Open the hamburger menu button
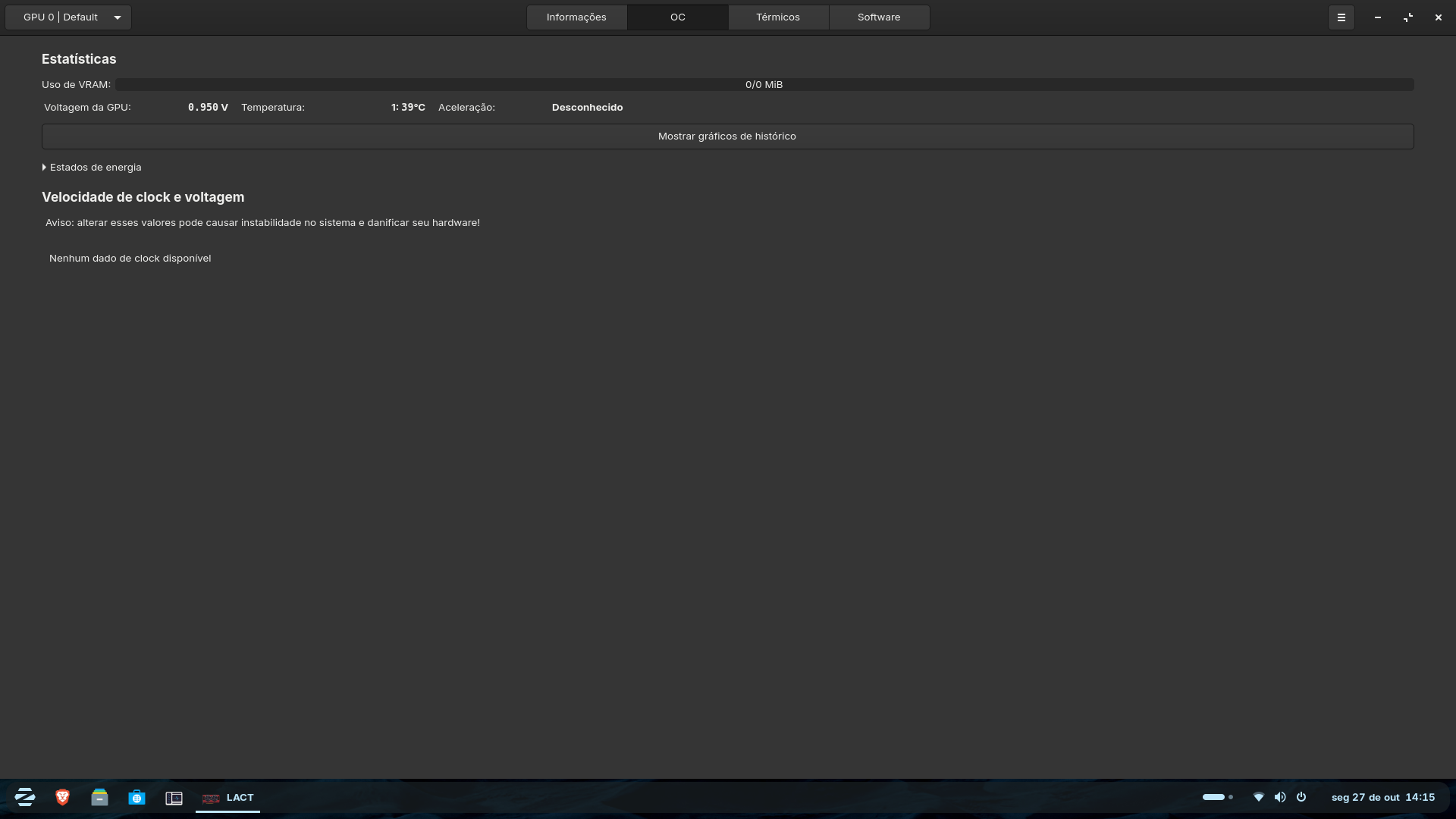This screenshot has height=819, width=1456. [1341, 17]
